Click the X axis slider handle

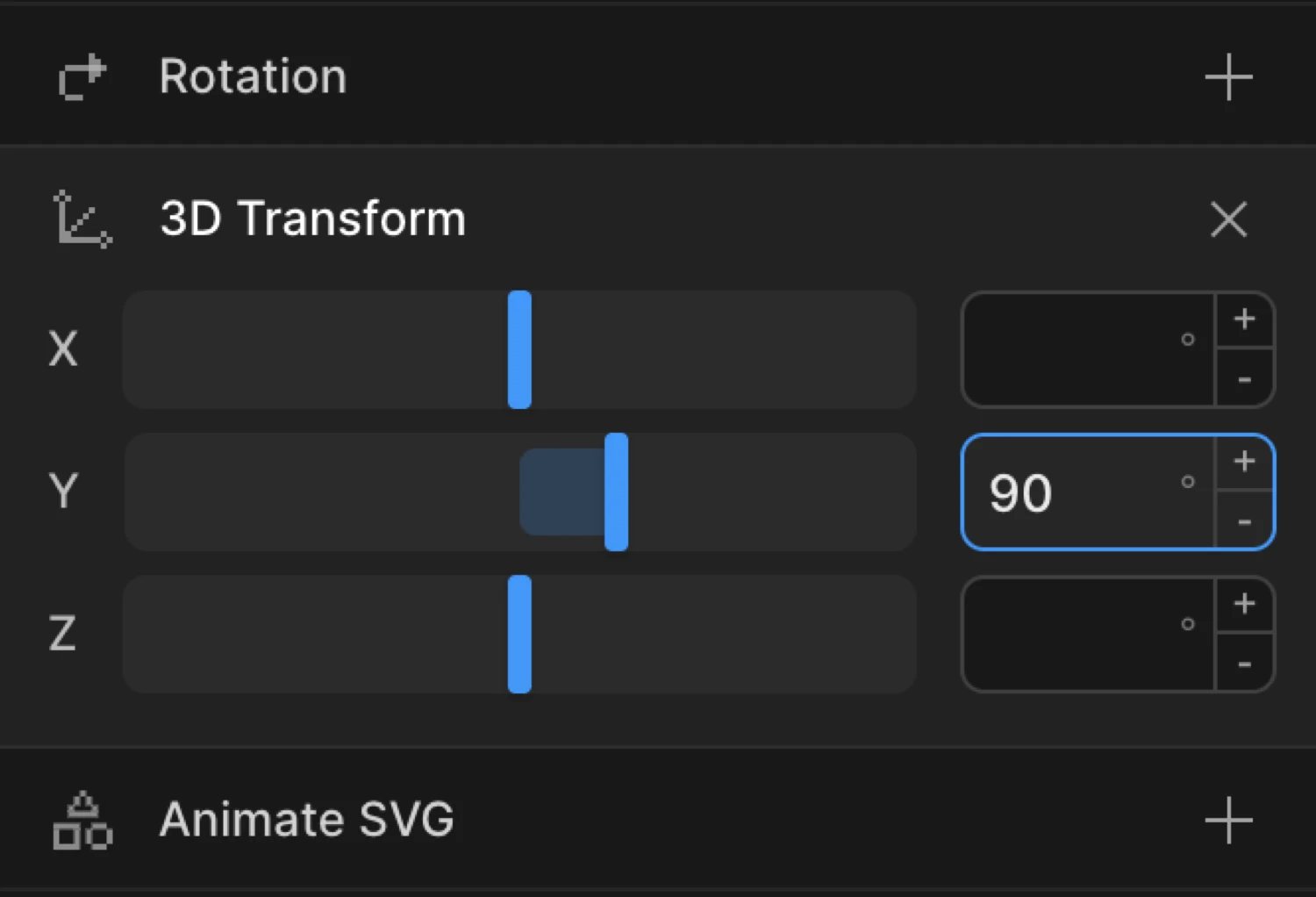(519, 349)
